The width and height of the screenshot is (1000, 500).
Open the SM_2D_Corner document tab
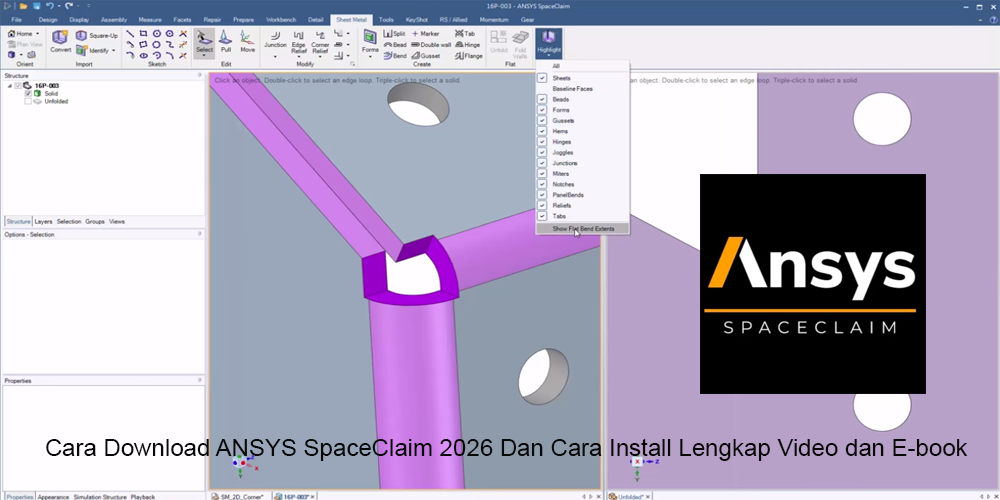coord(239,496)
